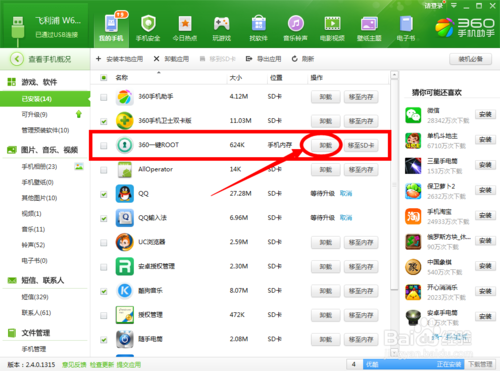The image size is (500, 371).
Task: Click 刷新 toolbar item
Action: 303,59
